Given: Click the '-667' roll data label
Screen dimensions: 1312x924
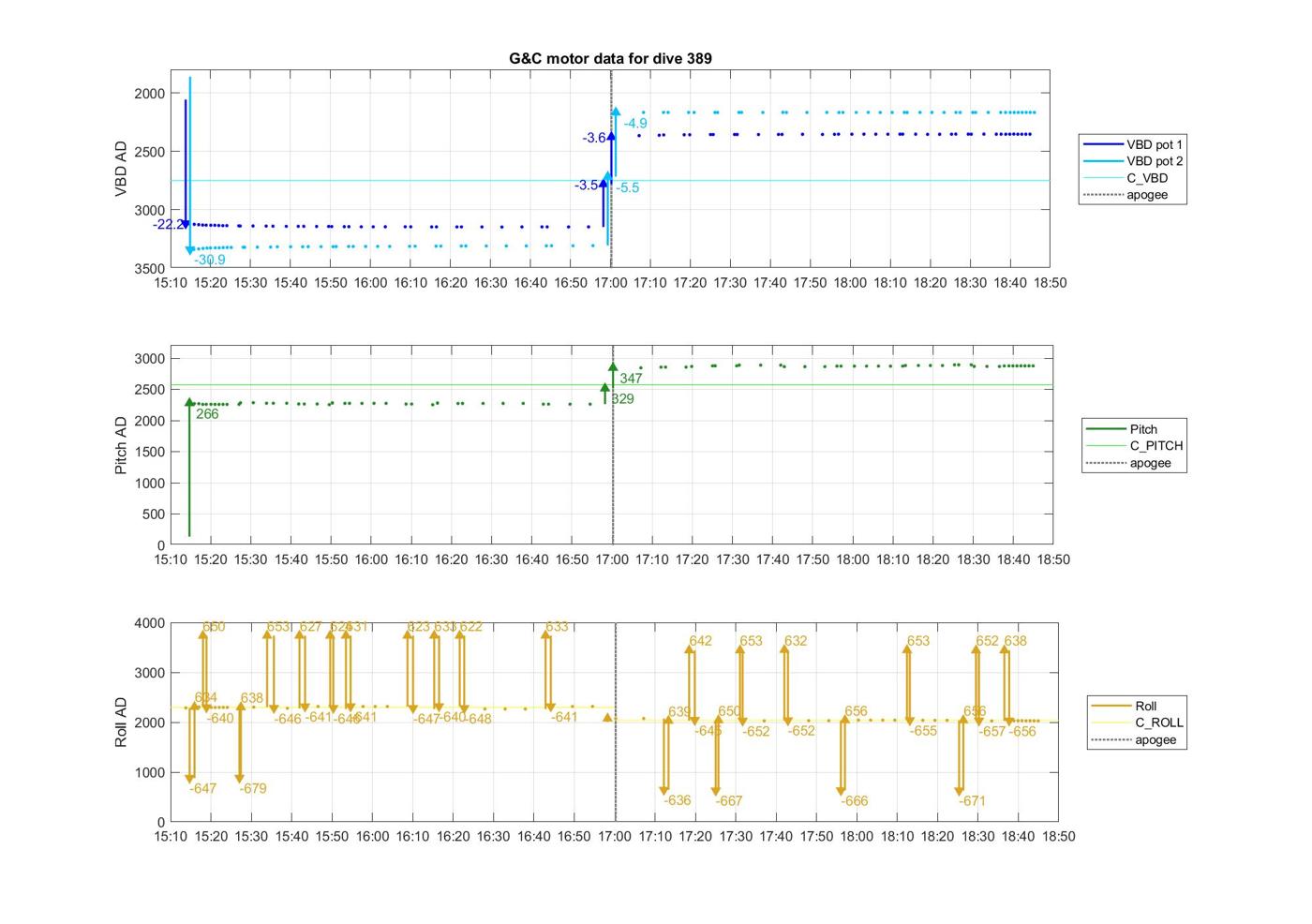Looking at the screenshot, I should [729, 801].
